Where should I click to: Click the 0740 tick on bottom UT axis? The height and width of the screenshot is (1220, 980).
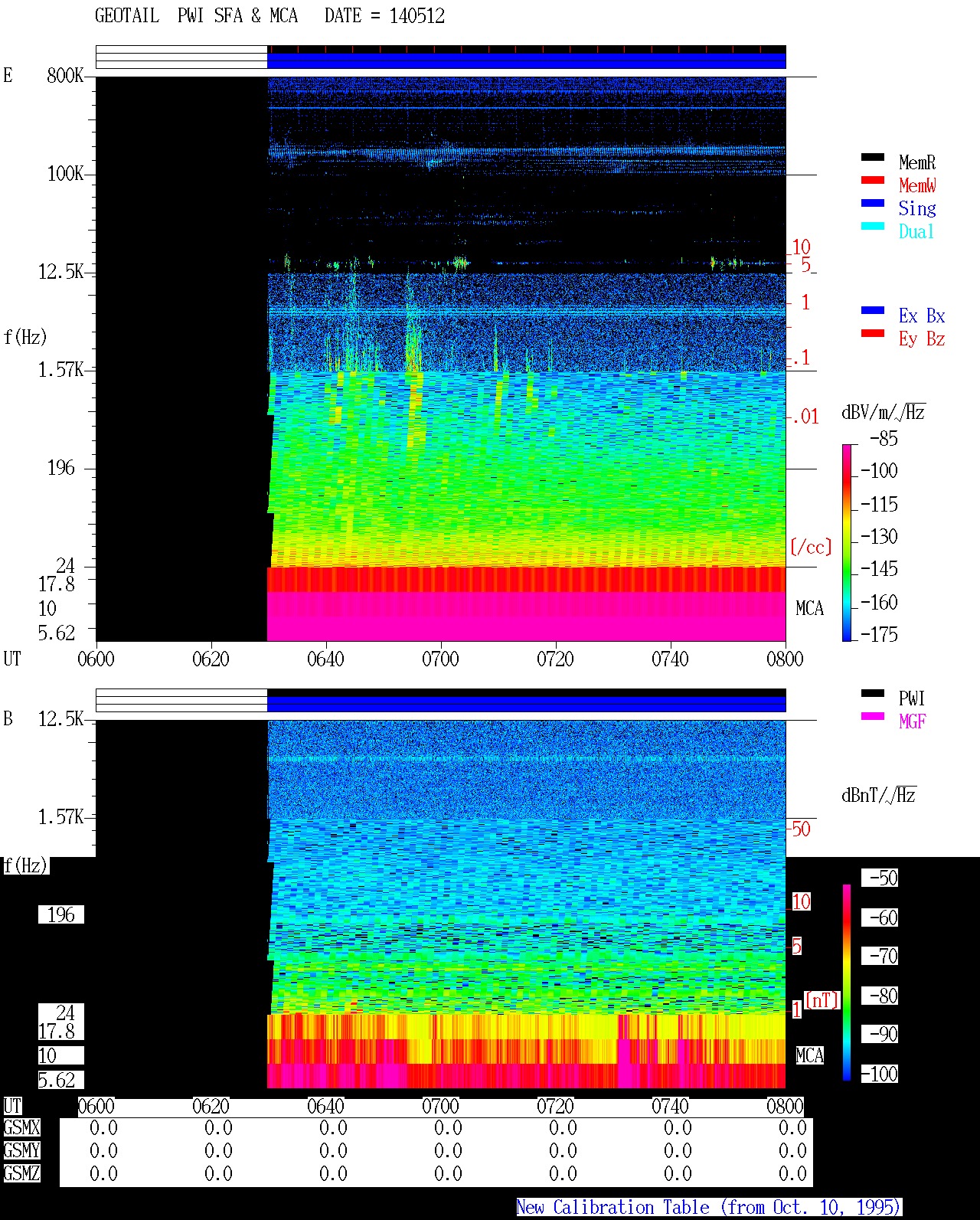[x=670, y=1106]
